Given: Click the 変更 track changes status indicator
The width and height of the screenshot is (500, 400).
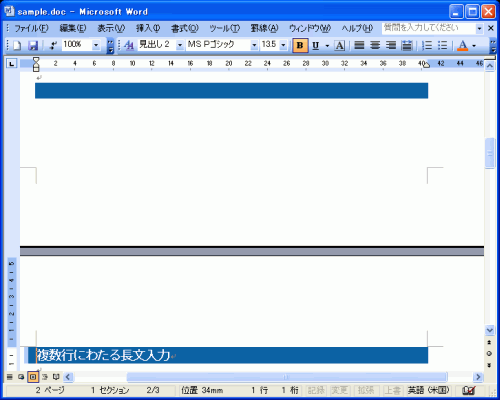Looking at the screenshot, I should [x=340, y=390].
